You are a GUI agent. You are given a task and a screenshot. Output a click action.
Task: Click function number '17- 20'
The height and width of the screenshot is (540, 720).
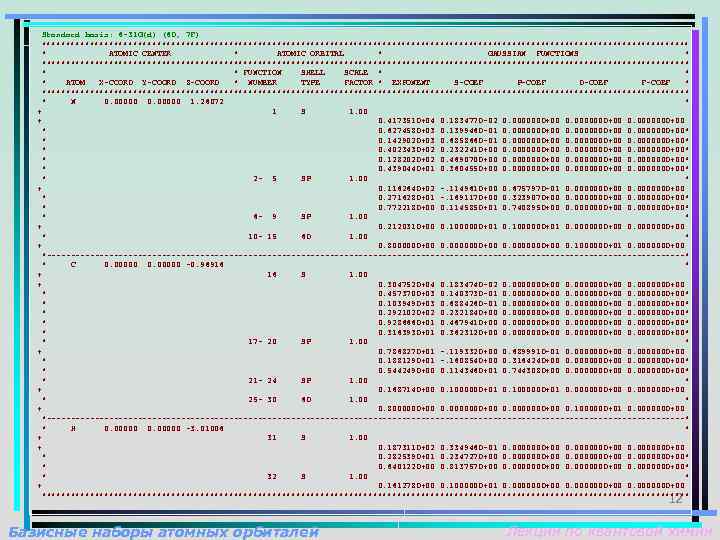click(x=263, y=342)
